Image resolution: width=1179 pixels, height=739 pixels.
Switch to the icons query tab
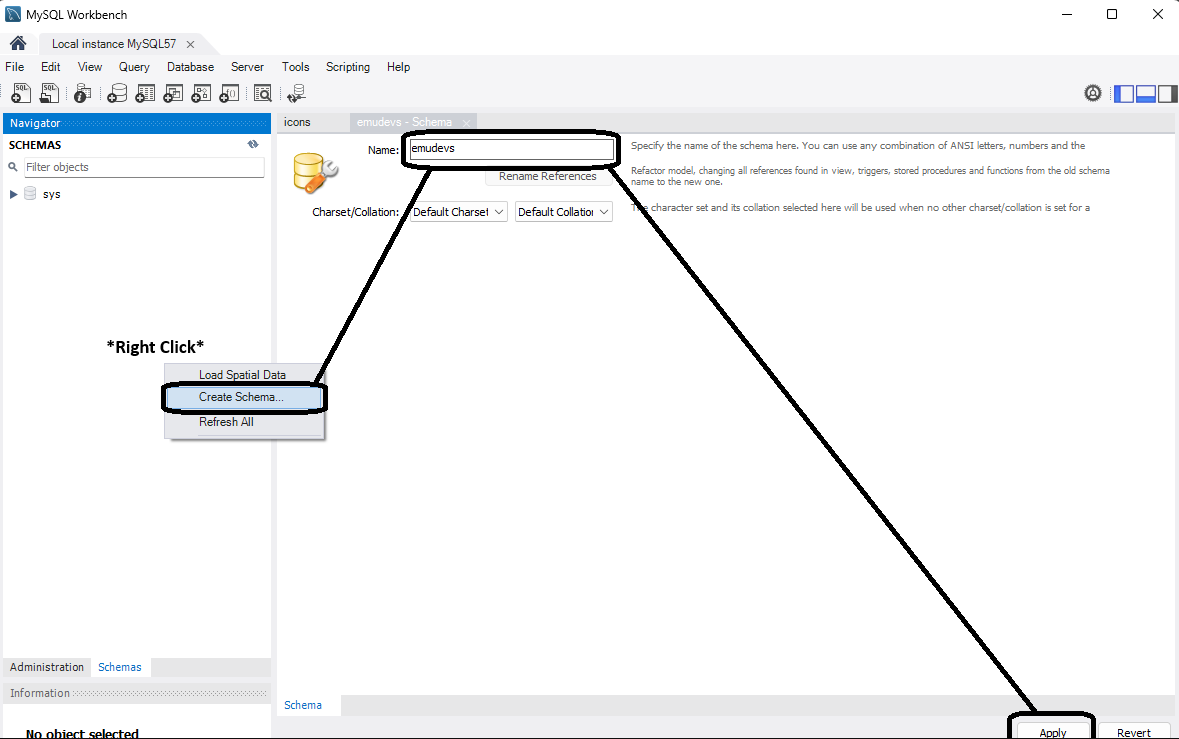click(297, 122)
